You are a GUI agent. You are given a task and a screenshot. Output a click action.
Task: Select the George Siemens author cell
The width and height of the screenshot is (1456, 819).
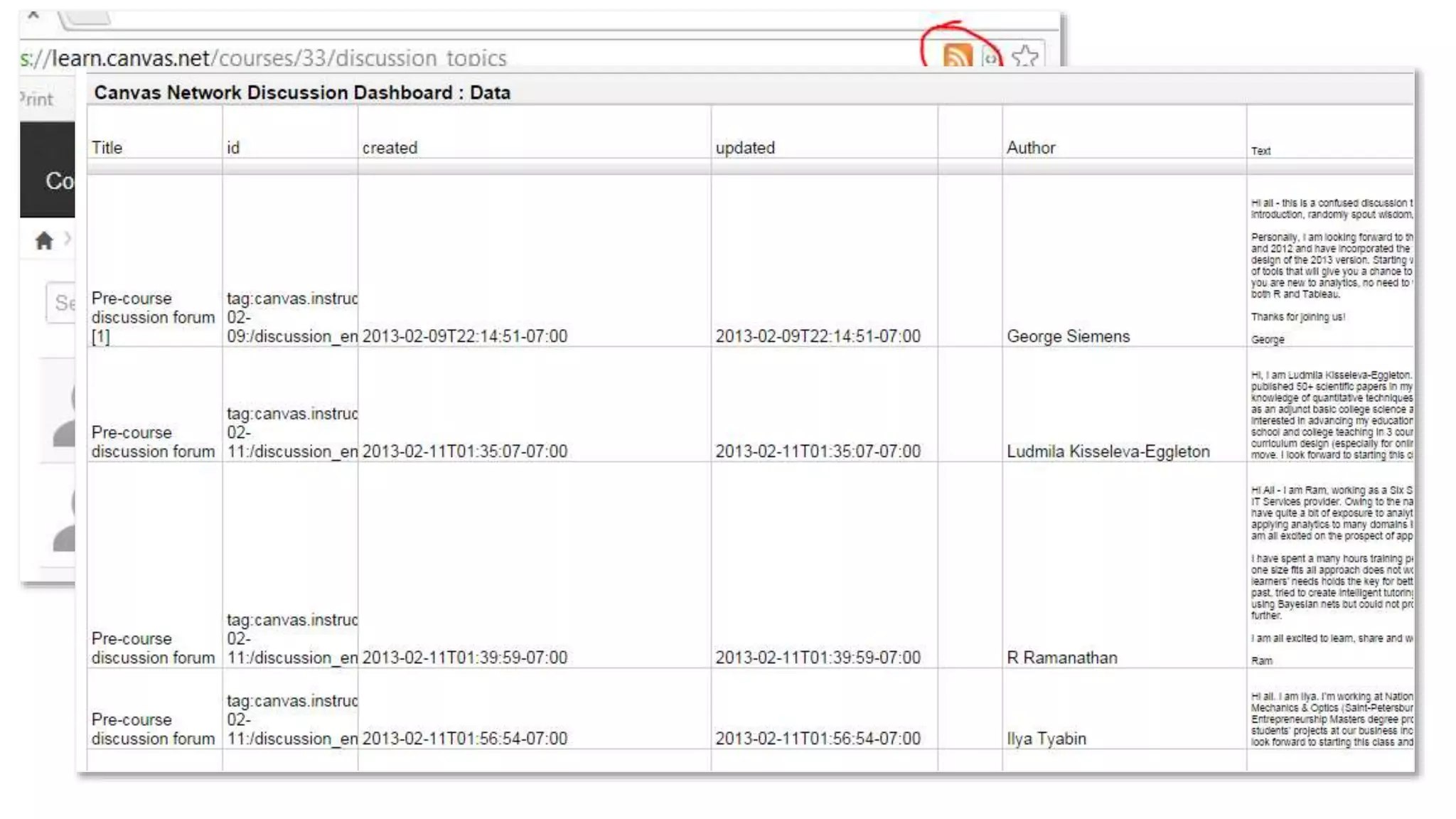1067,336
